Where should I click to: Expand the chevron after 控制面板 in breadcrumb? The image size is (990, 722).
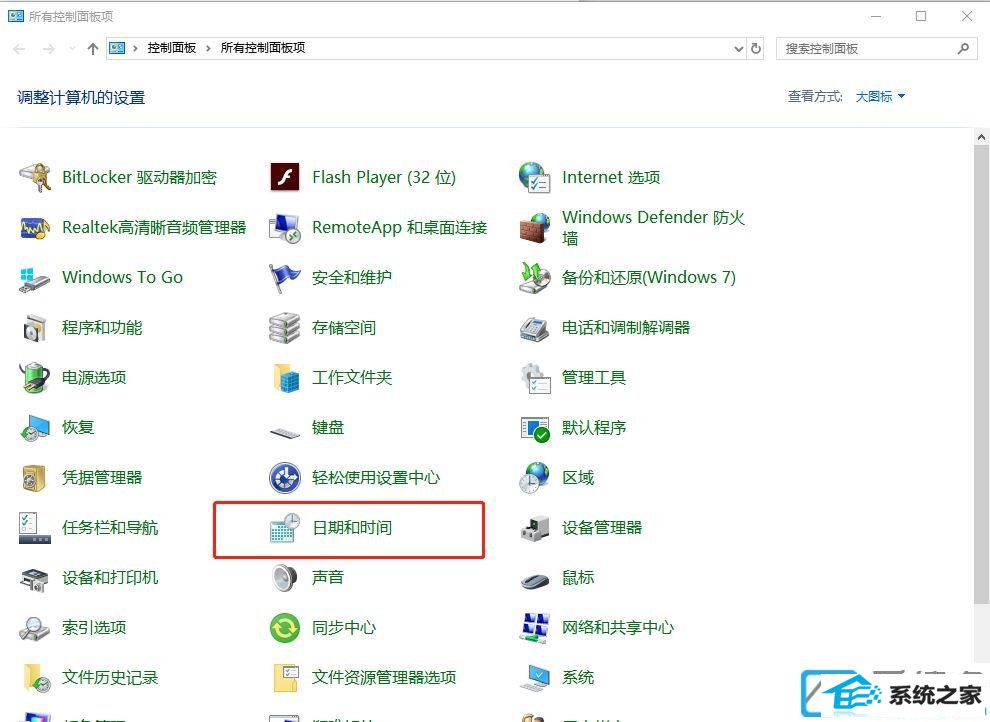(208, 48)
